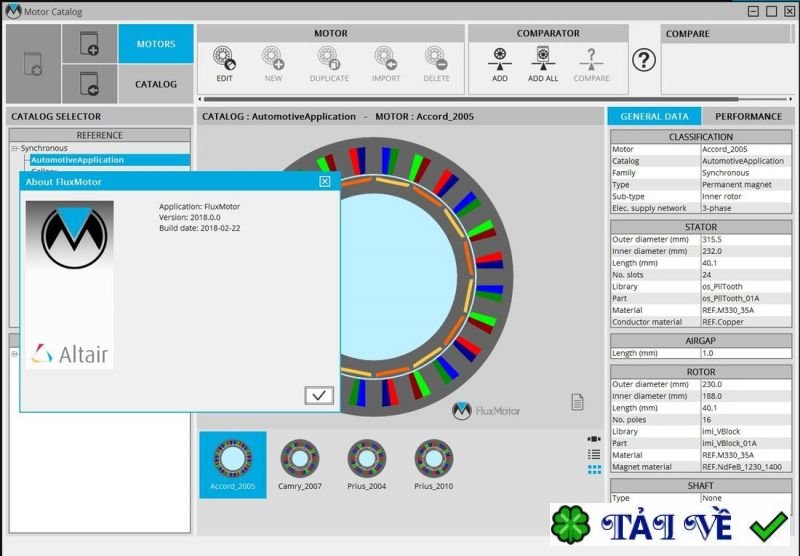Select the motor side view icon above the list icon
This screenshot has height=556, width=800.
point(594,439)
